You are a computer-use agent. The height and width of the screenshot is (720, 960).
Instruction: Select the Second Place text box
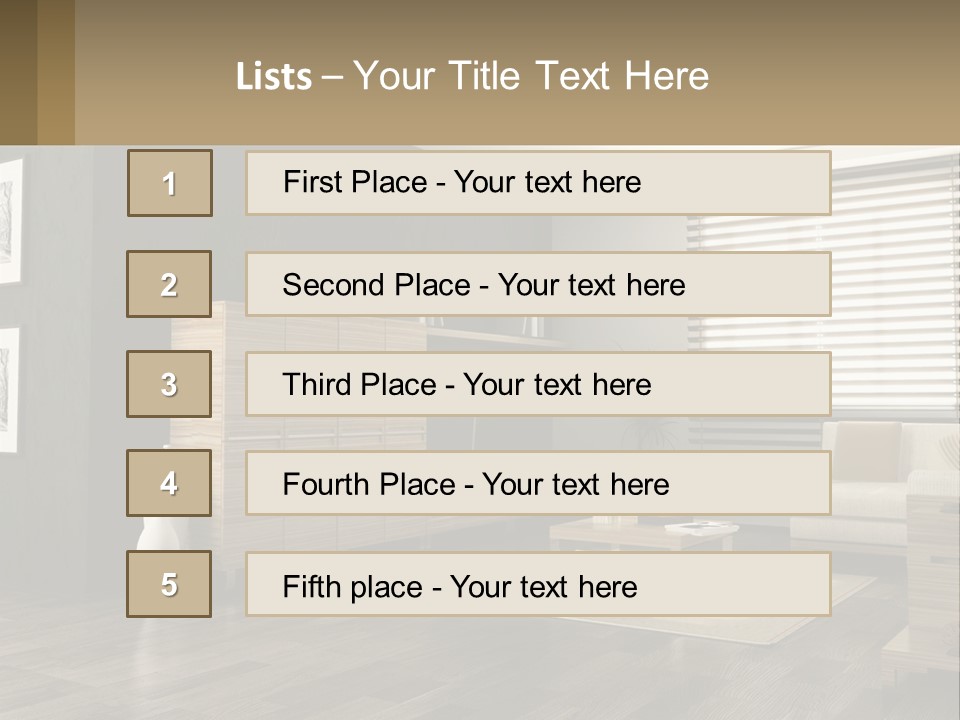point(538,284)
